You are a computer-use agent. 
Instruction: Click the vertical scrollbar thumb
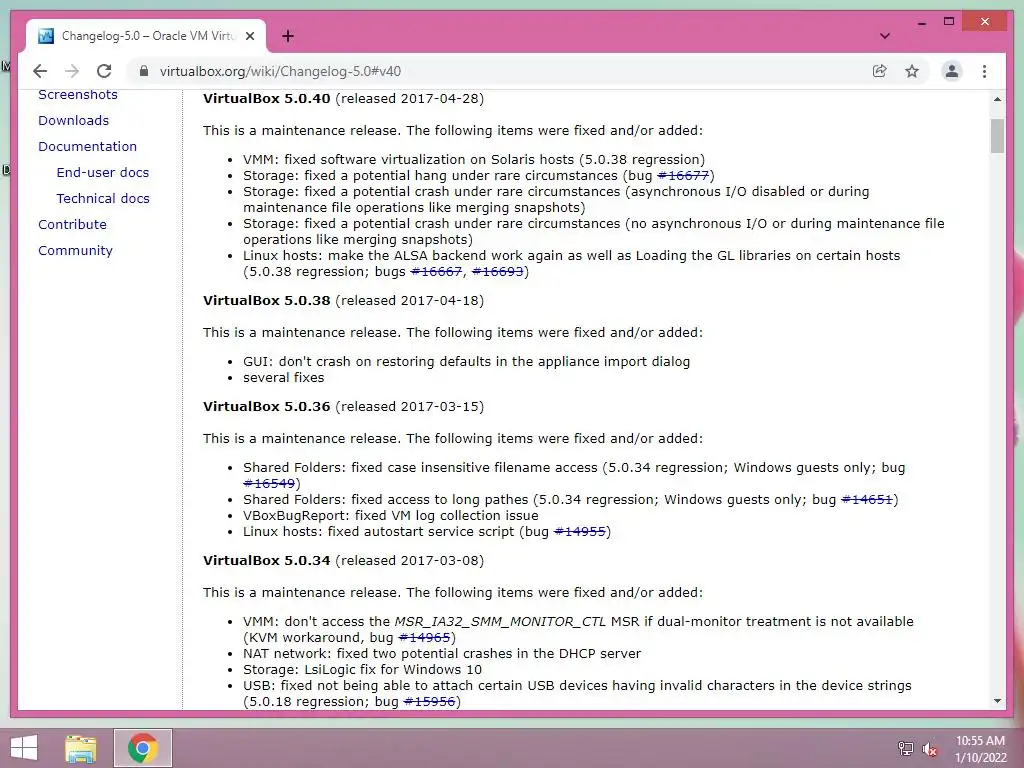click(997, 136)
